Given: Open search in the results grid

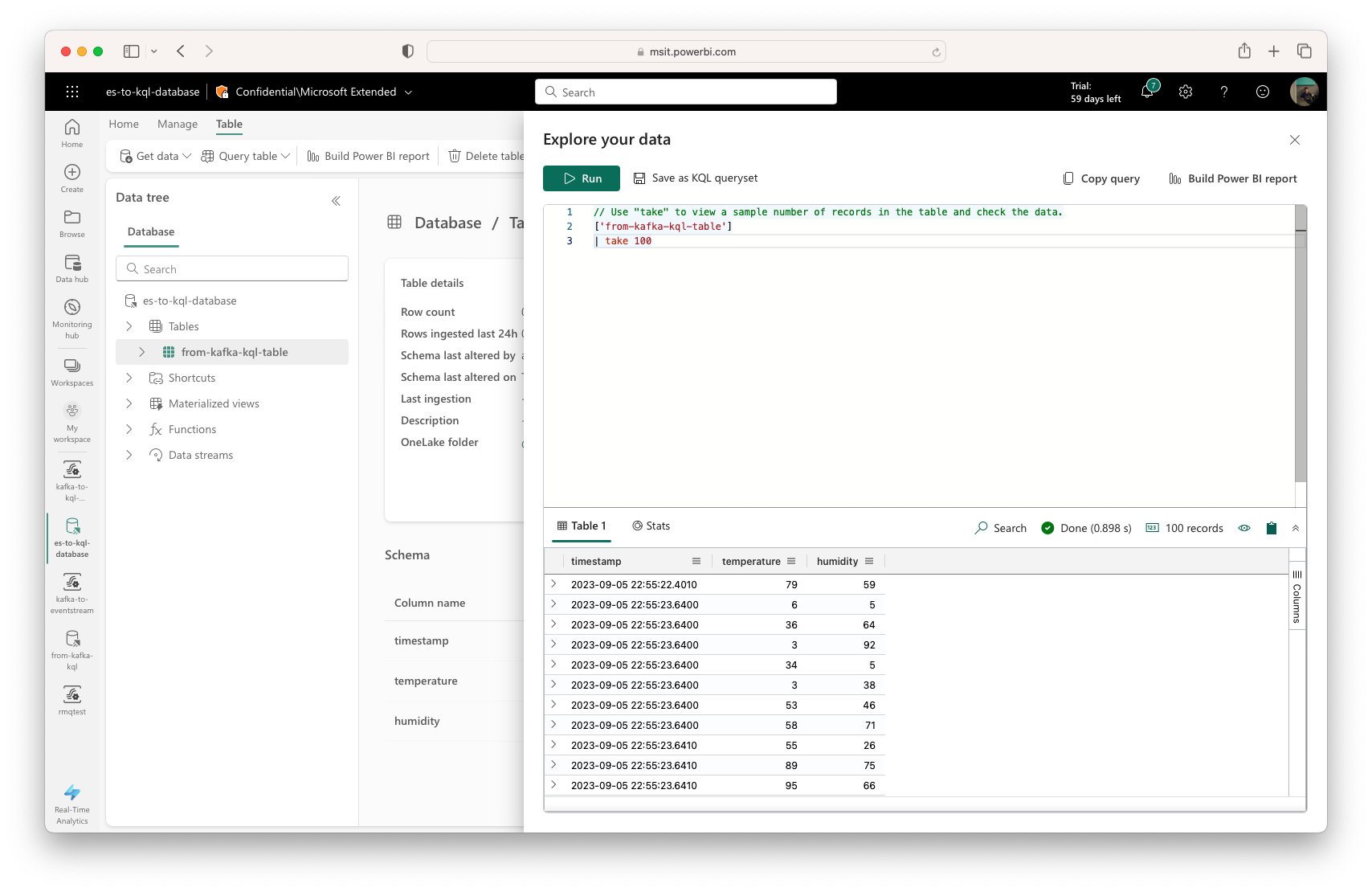Looking at the screenshot, I should tap(1000, 528).
